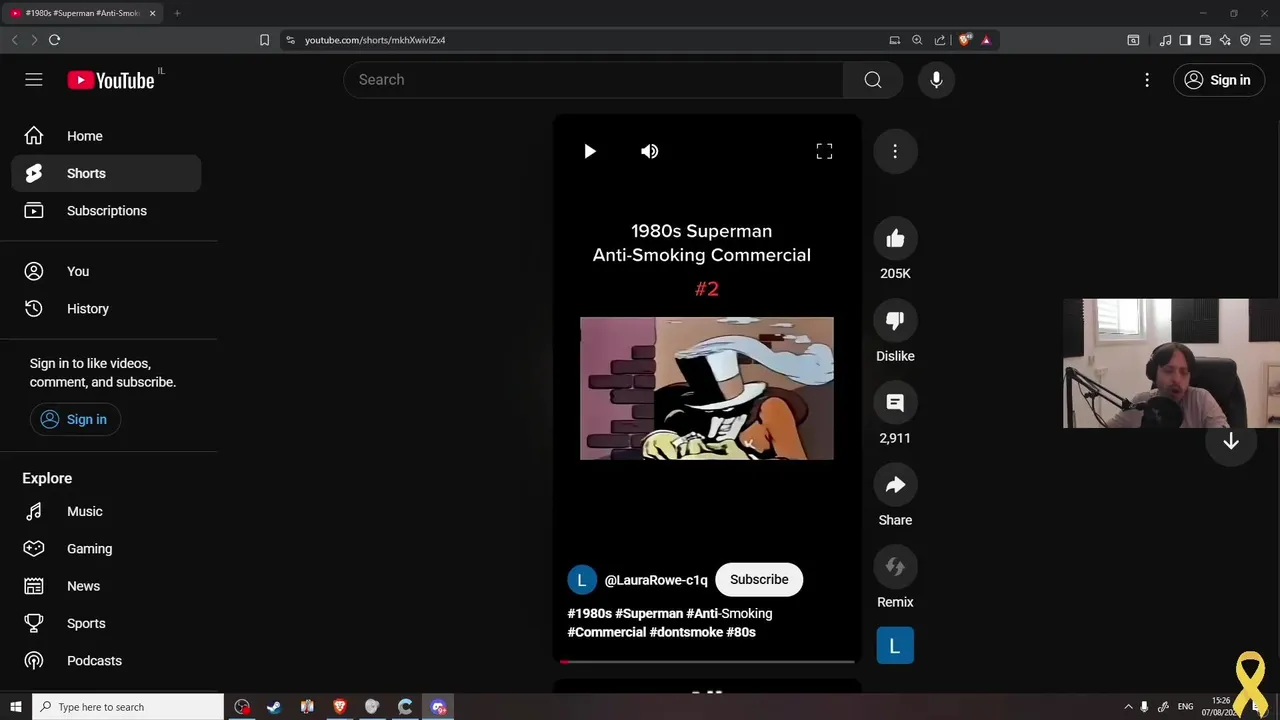Open the YouTube settings three-dot menu
This screenshot has width=1280, height=720.
coord(1147,80)
